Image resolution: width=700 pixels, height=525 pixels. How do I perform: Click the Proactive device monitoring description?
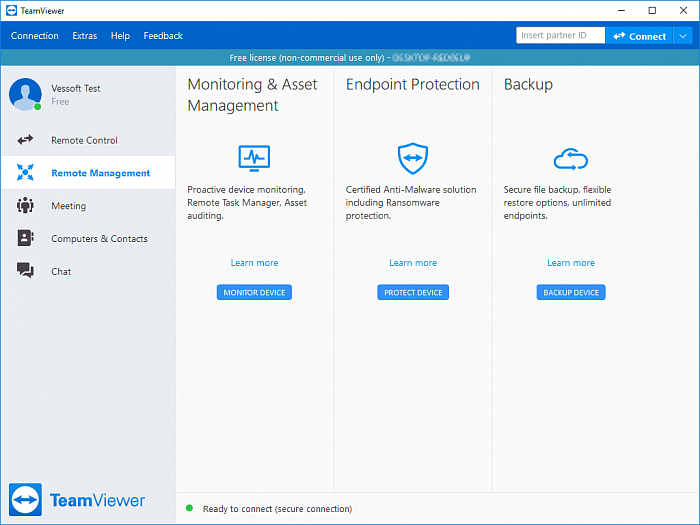pos(247,202)
